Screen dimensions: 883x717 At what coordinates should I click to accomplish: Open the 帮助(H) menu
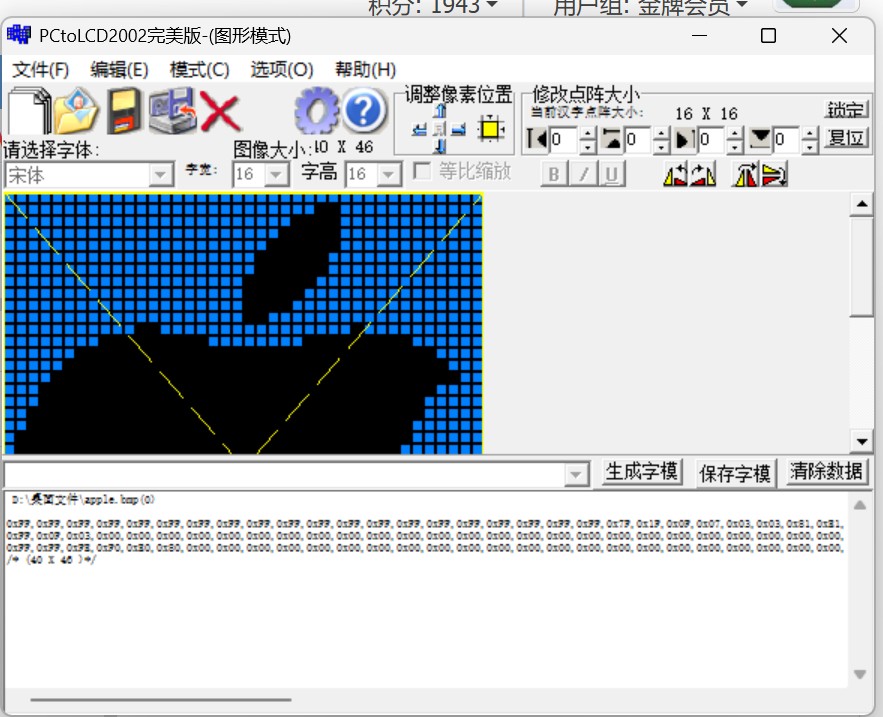click(365, 70)
